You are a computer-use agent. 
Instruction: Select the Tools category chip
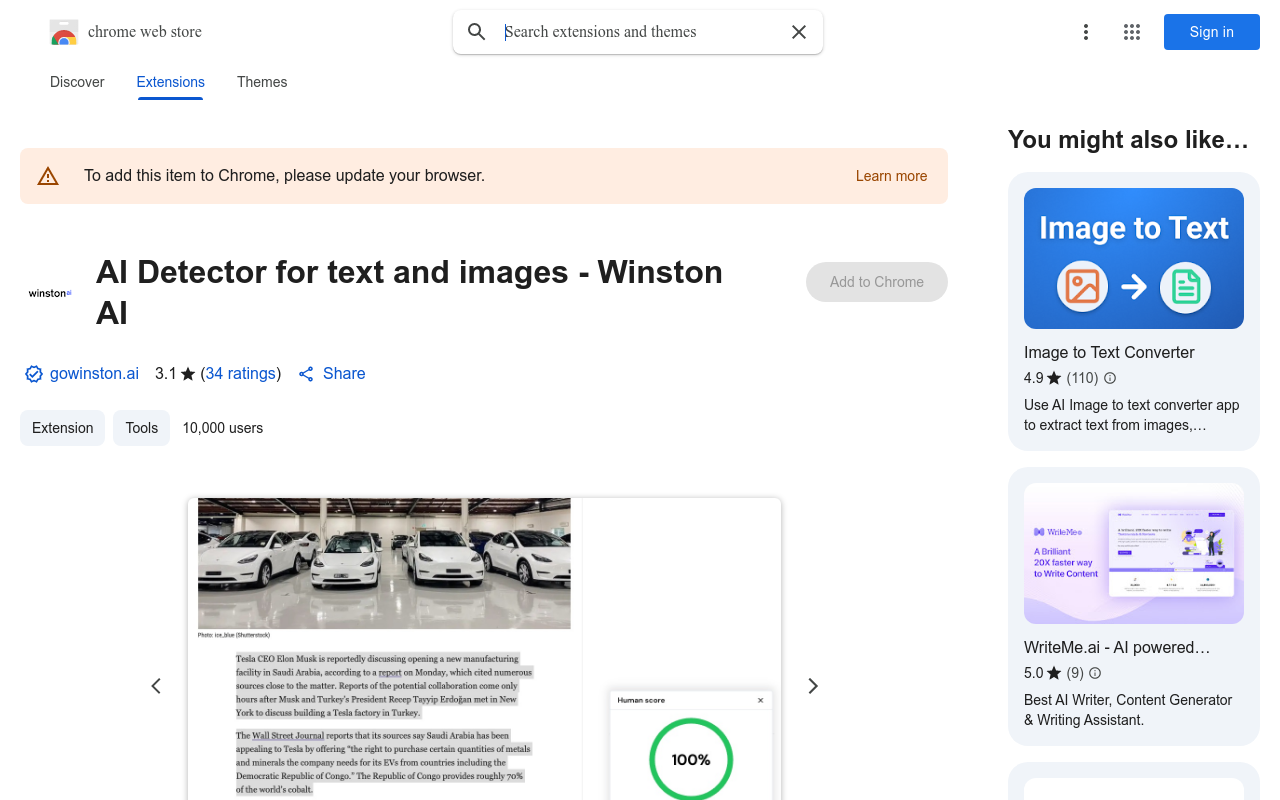coord(141,428)
